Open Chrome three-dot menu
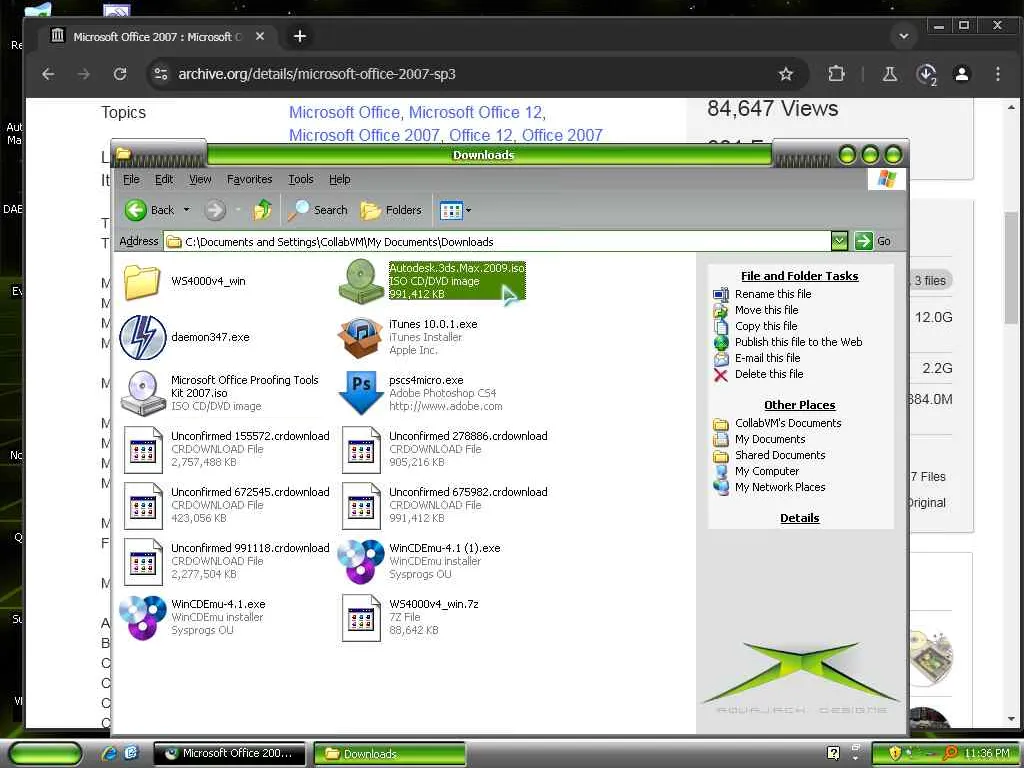 pos(998,74)
